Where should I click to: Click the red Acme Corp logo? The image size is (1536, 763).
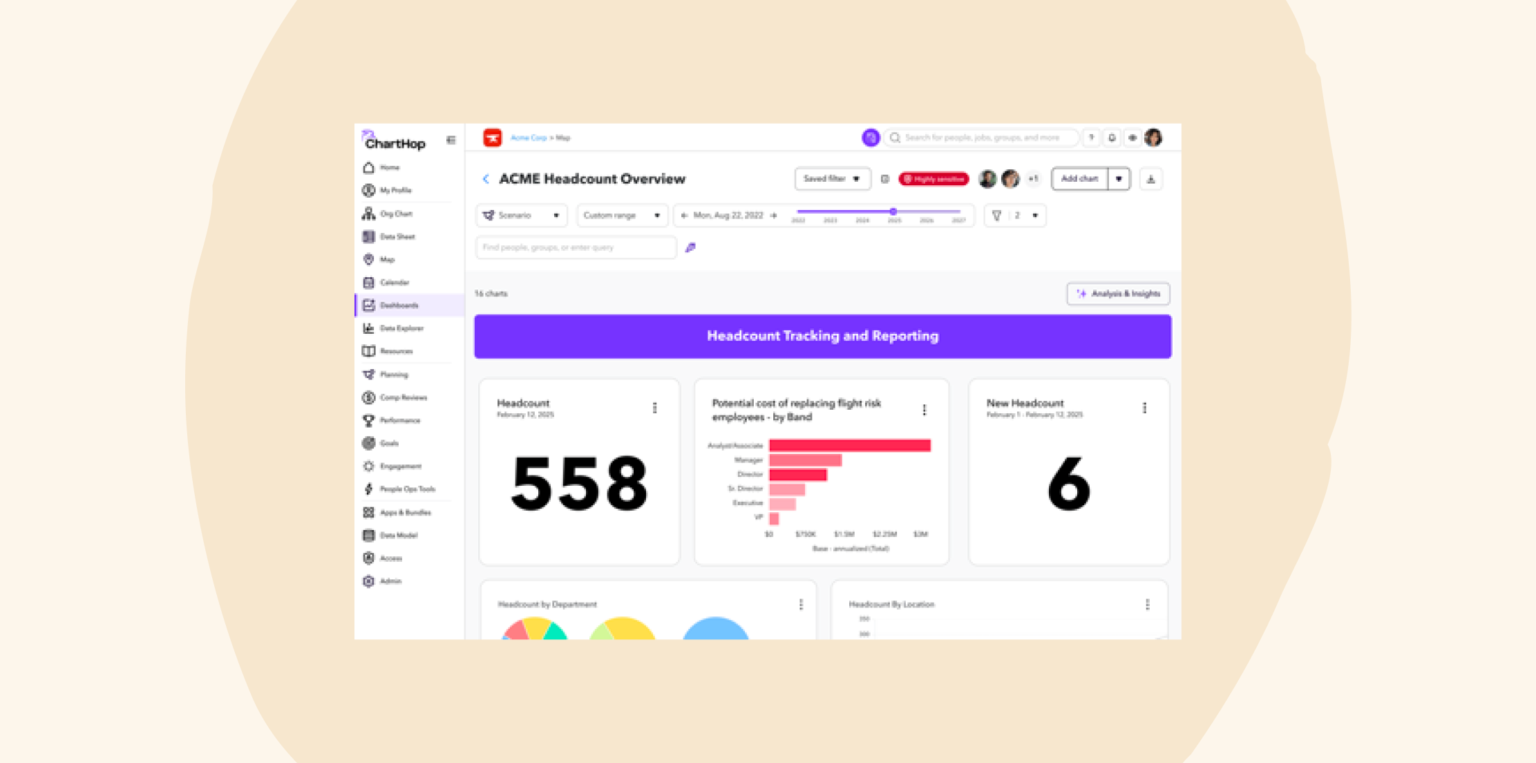point(492,138)
